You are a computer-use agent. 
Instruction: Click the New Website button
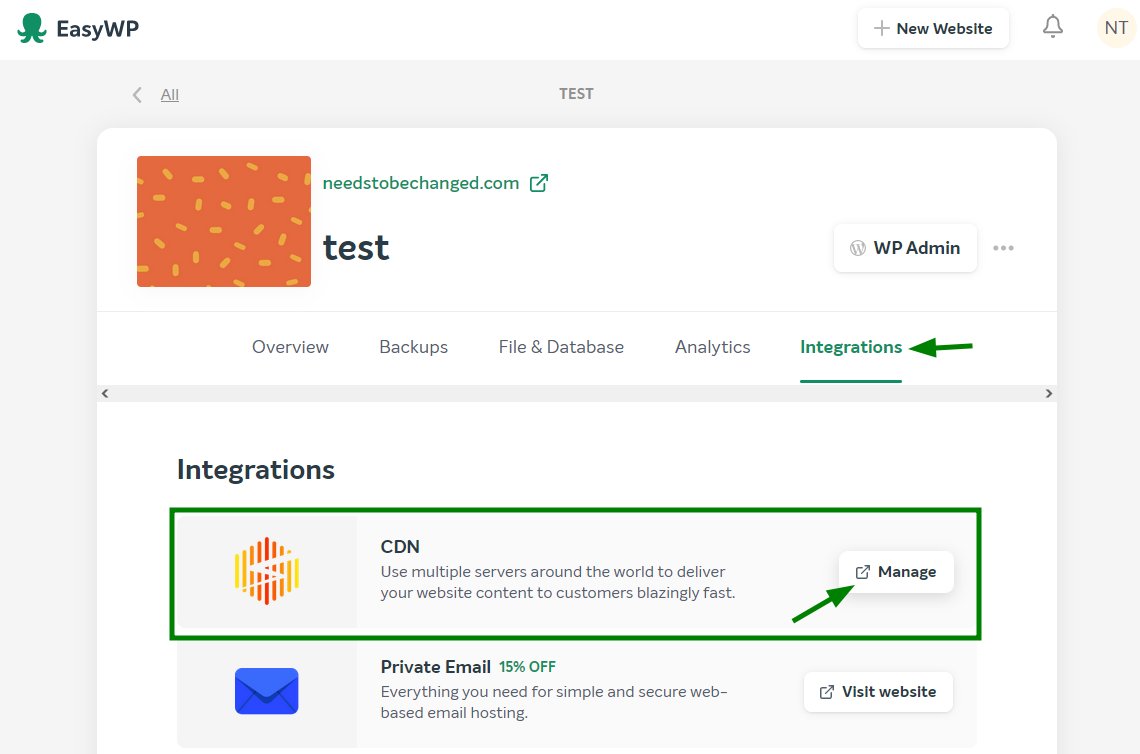pos(934,28)
